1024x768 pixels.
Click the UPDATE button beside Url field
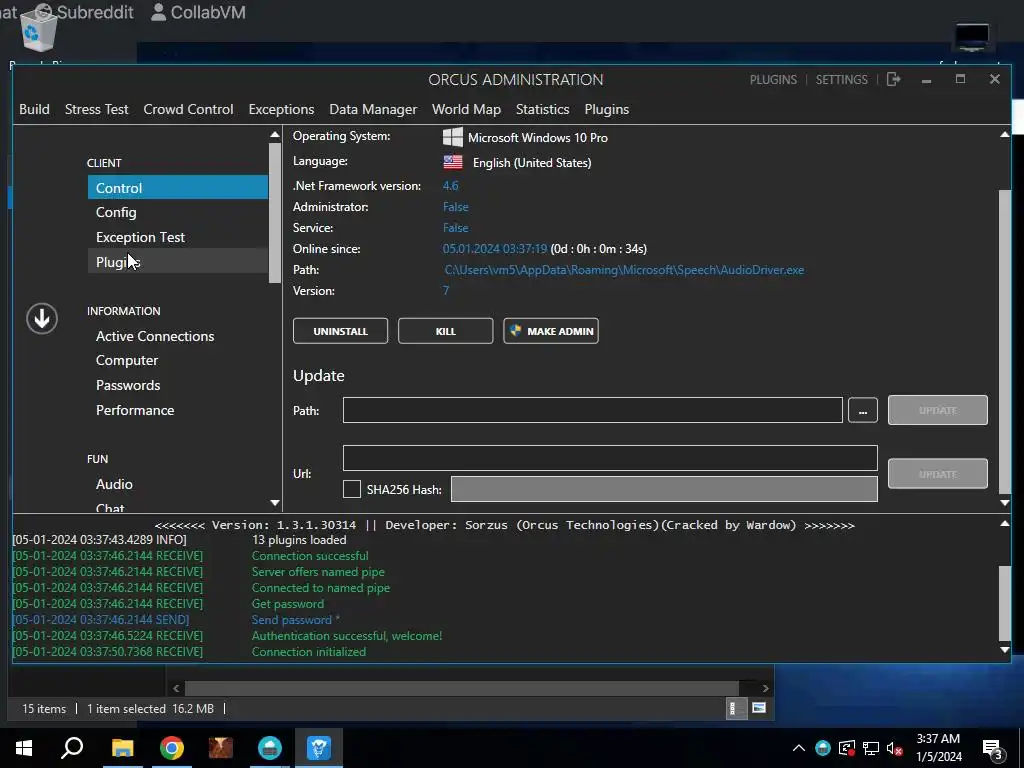(x=938, y=473)
